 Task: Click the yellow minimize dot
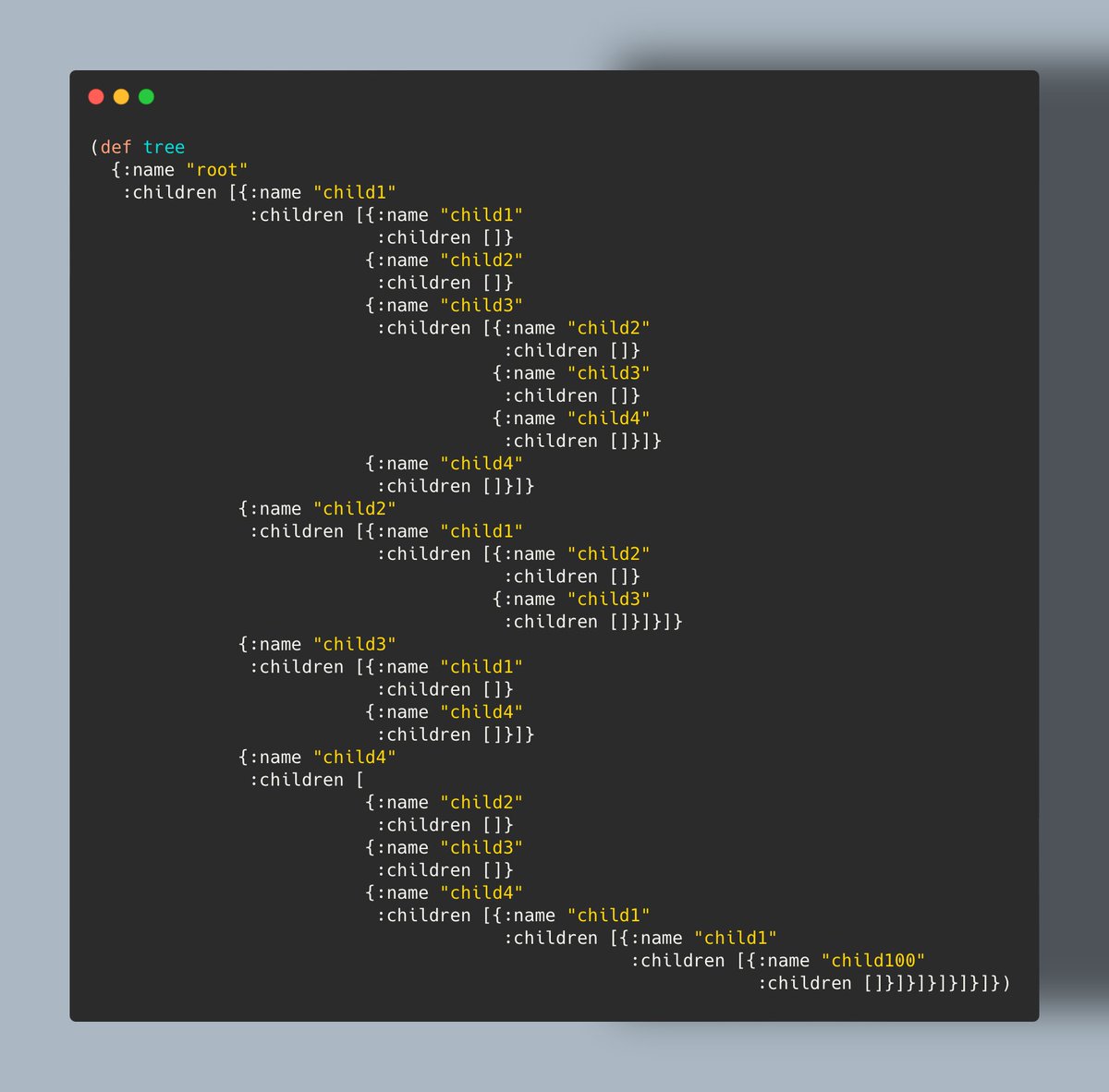click(121, 96)
